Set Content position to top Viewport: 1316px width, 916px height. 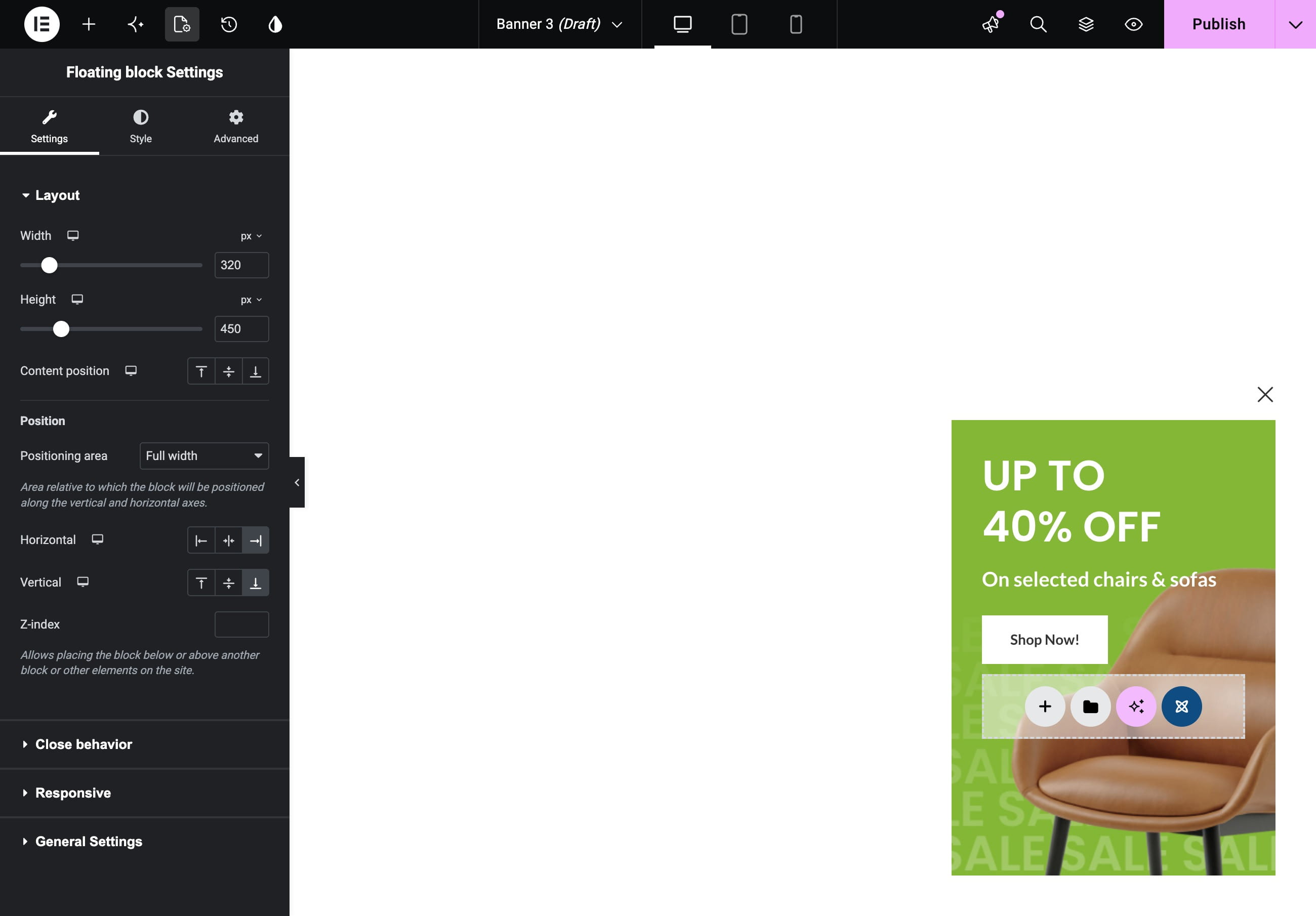coord(201,371)
